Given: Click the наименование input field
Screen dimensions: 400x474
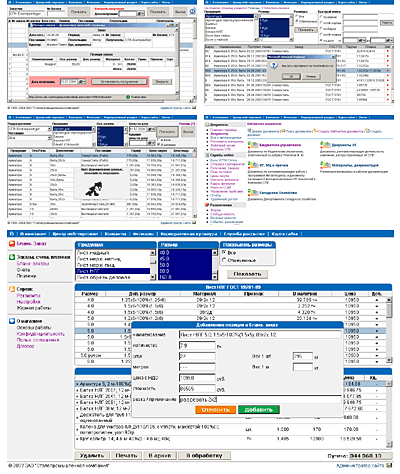Looking at the screenshot, I should [x=260, y=335].
